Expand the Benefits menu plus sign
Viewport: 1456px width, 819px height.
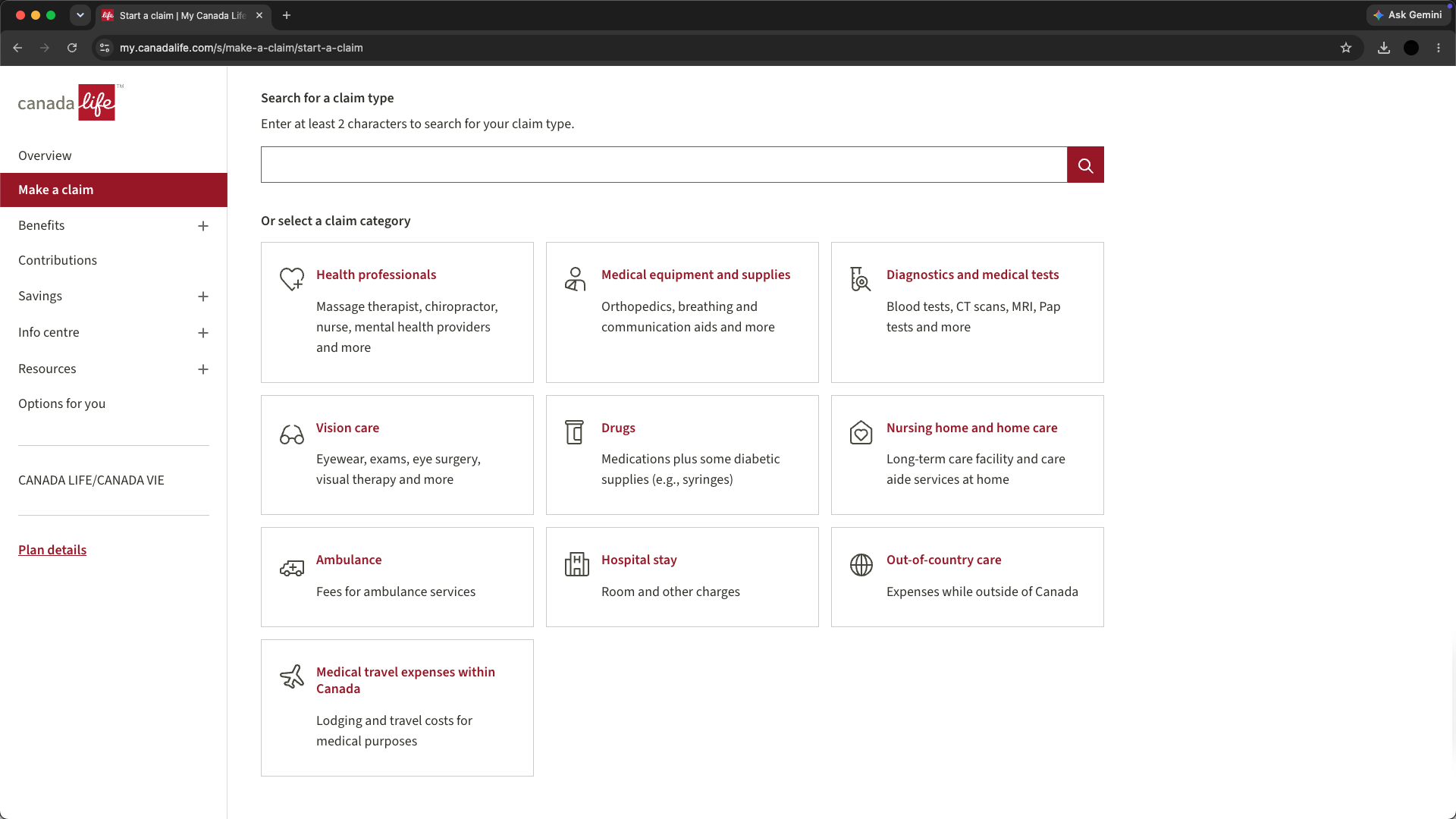pyautogui.click(x=203, y=226)
